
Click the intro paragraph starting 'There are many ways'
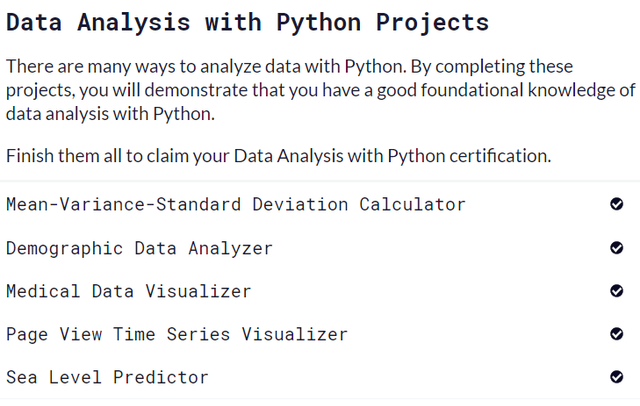pyautogui.click(x=320, y=90)
